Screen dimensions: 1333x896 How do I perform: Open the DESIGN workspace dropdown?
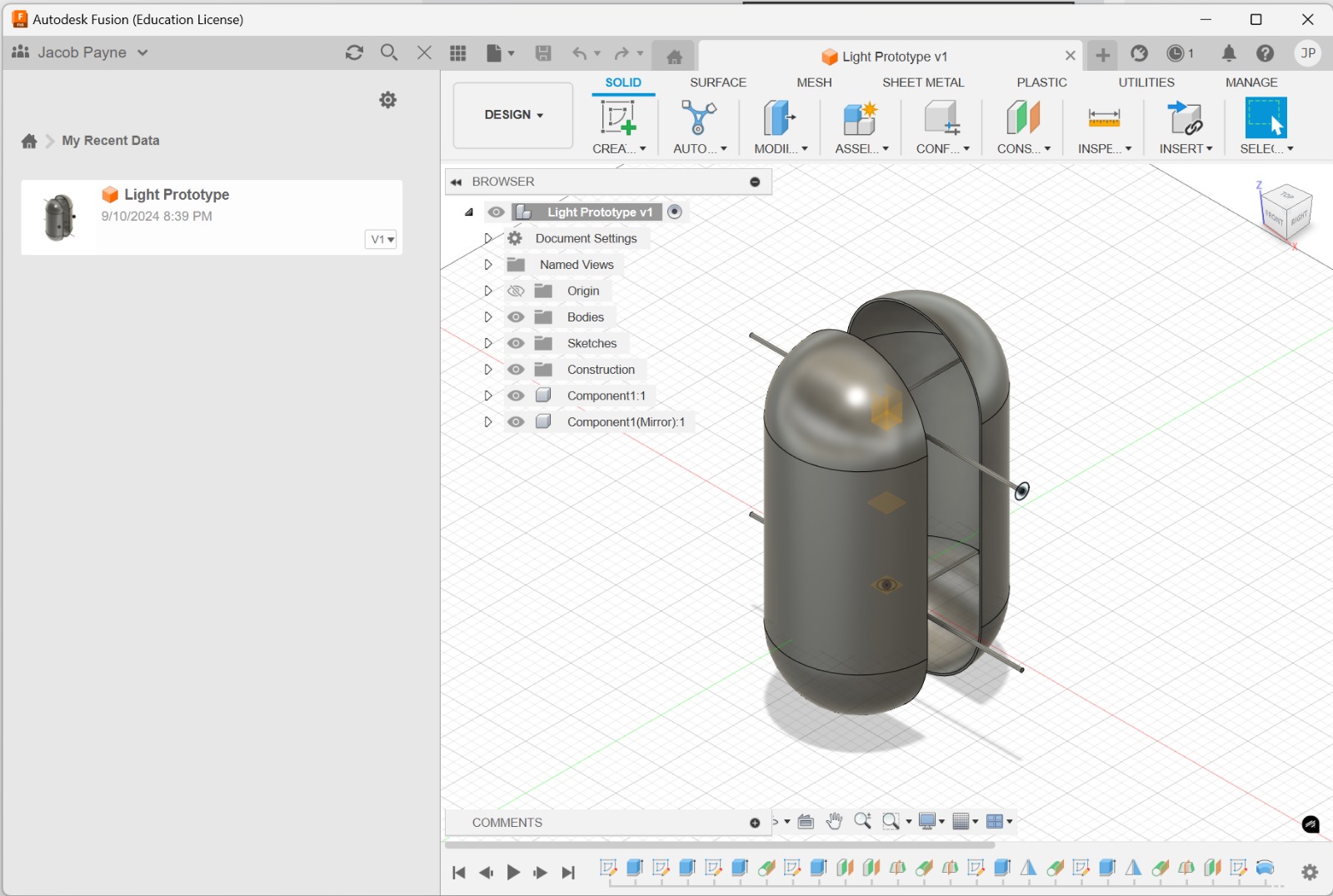point(513,115)
